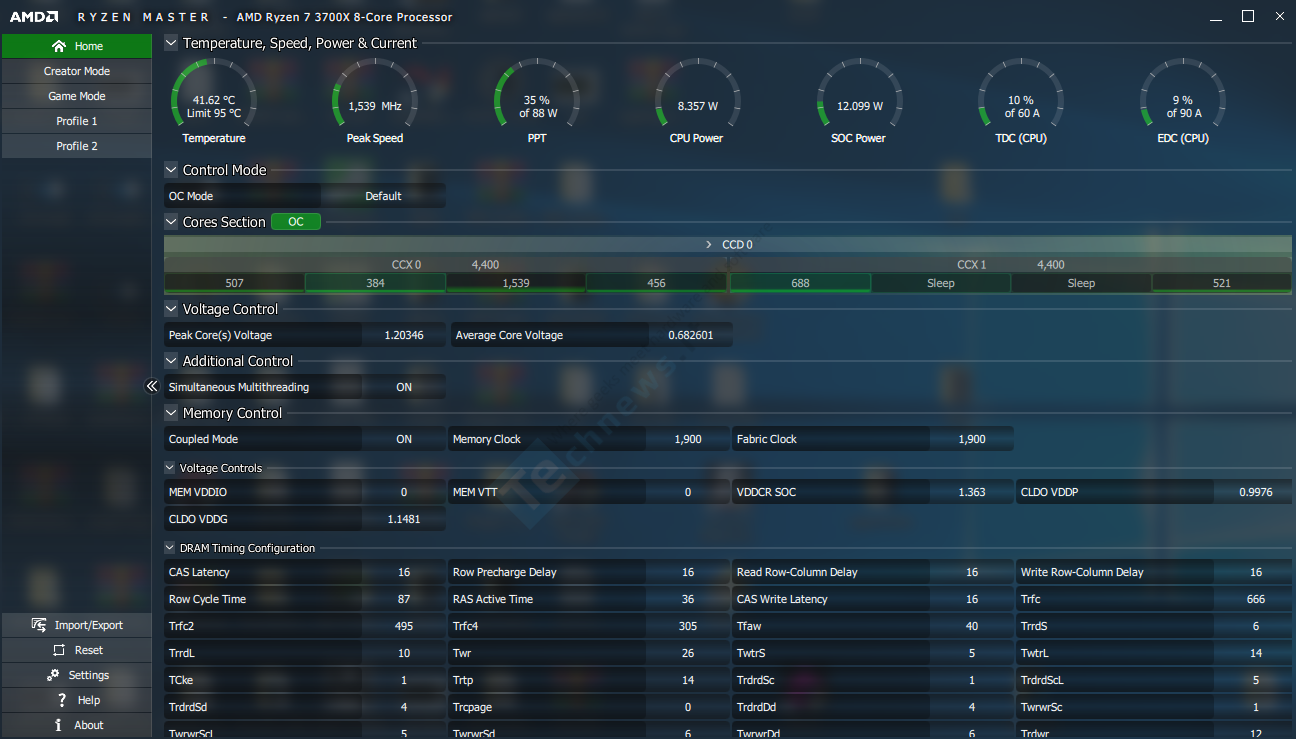Expand the CCD 0 chevron
This screenshot has height=739, width=1296.
(x=709, y=244)
